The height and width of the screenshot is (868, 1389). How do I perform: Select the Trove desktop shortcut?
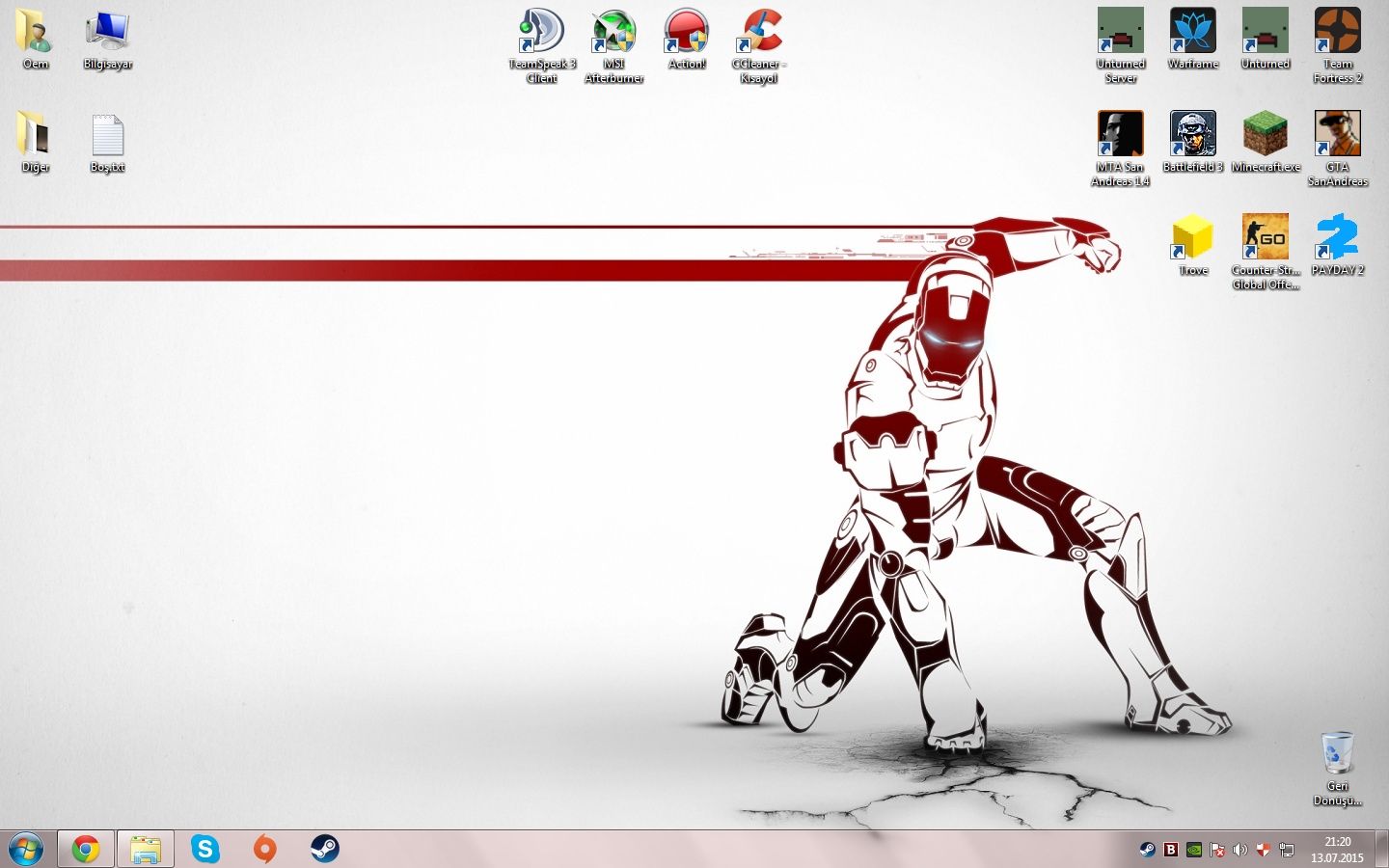point(1193,245)
